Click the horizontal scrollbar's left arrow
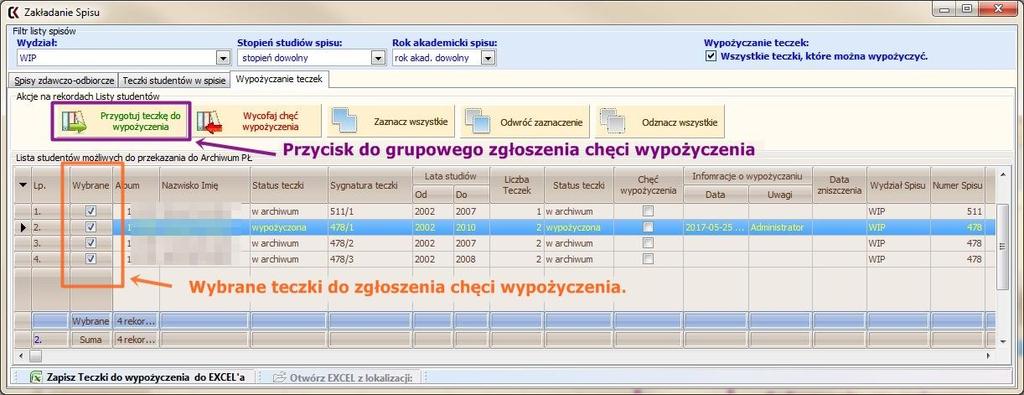This screenshot has width=1024, height=395. [x=20, y=355]
